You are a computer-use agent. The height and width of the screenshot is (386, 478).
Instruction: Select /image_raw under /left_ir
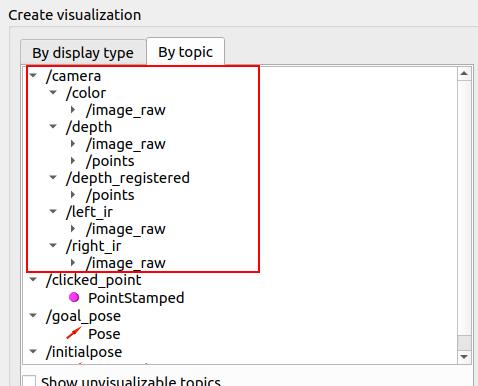click(x=126, y=229)
